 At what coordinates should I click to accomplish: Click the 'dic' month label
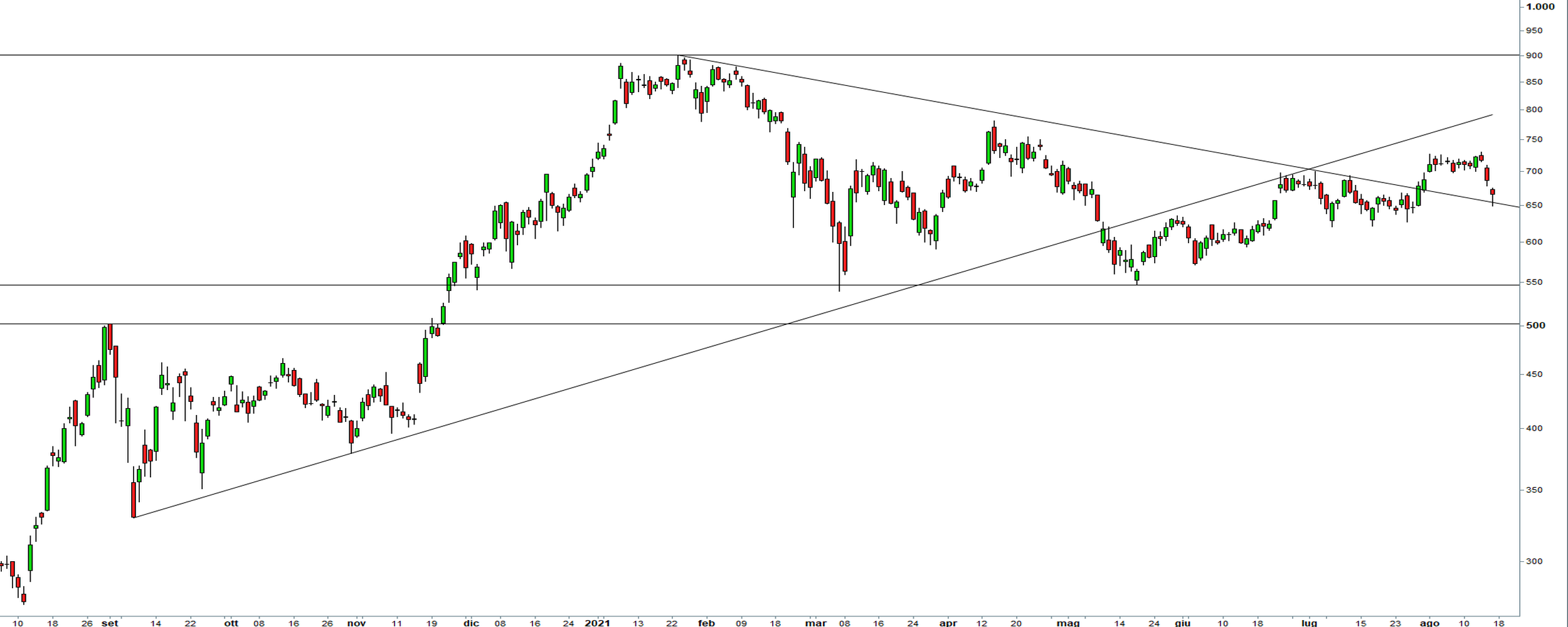coord(471,623)
